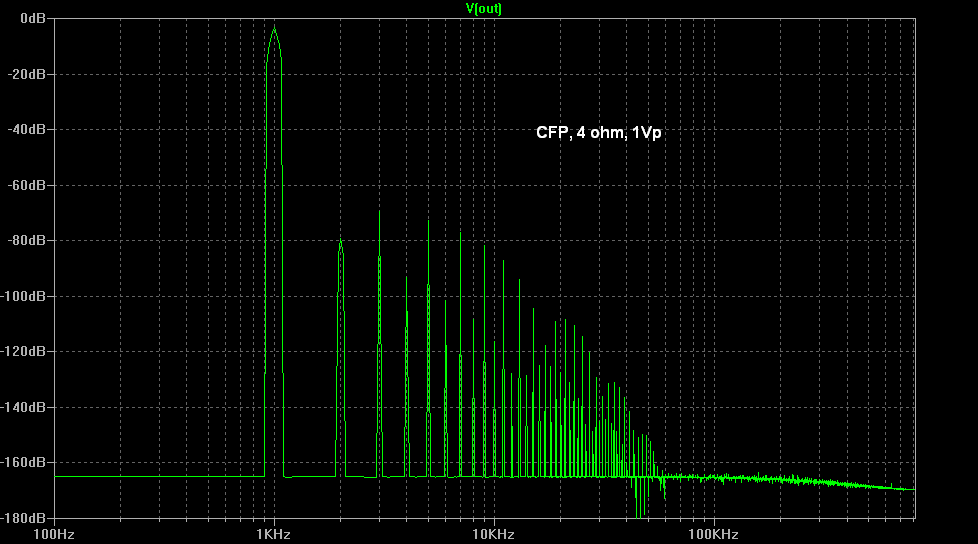Screen dimensions: 978x544
Task: Click the -40dB axis label
Action: [27, 130]
